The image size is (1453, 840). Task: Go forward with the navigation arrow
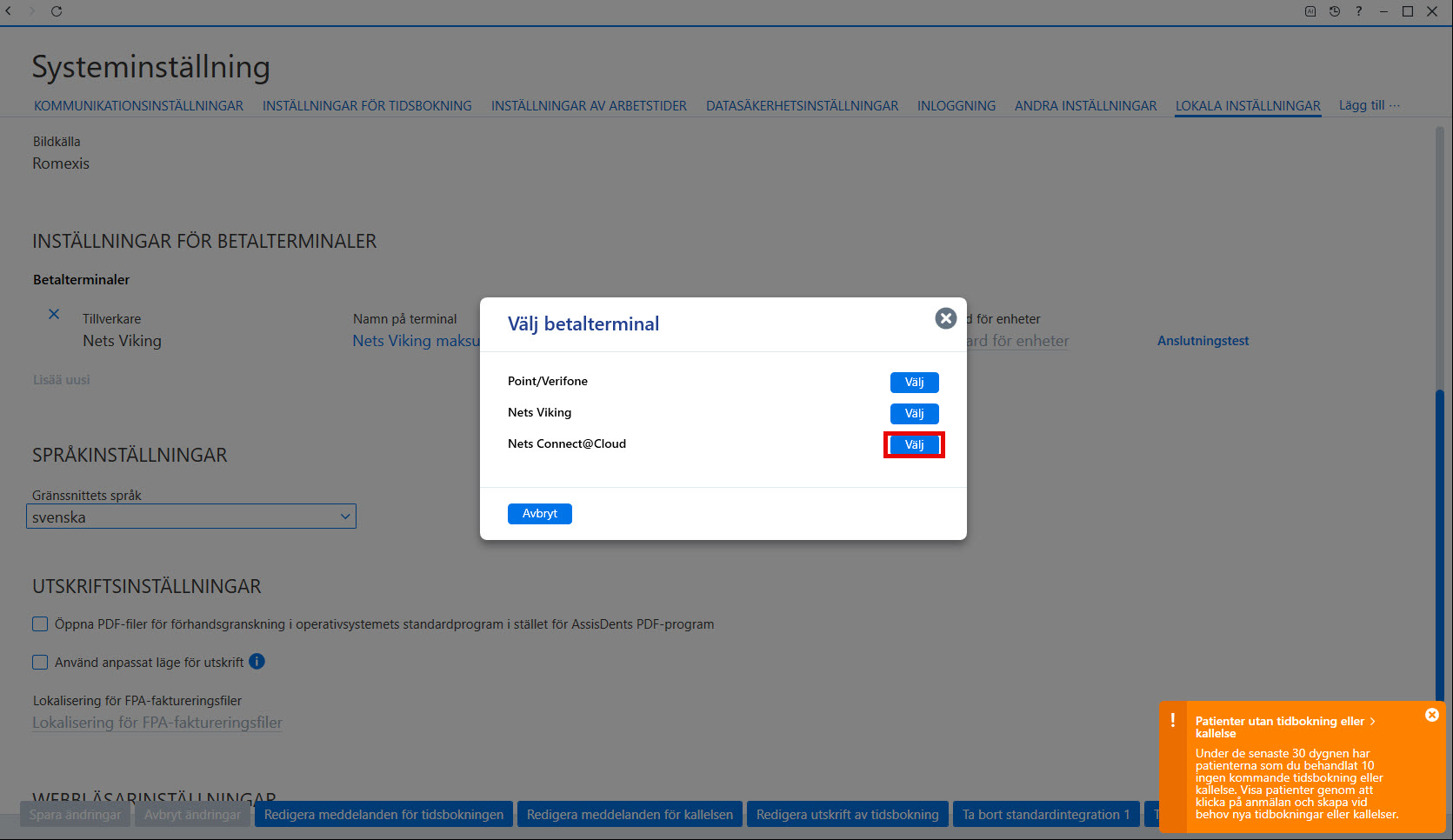point(33,11)
